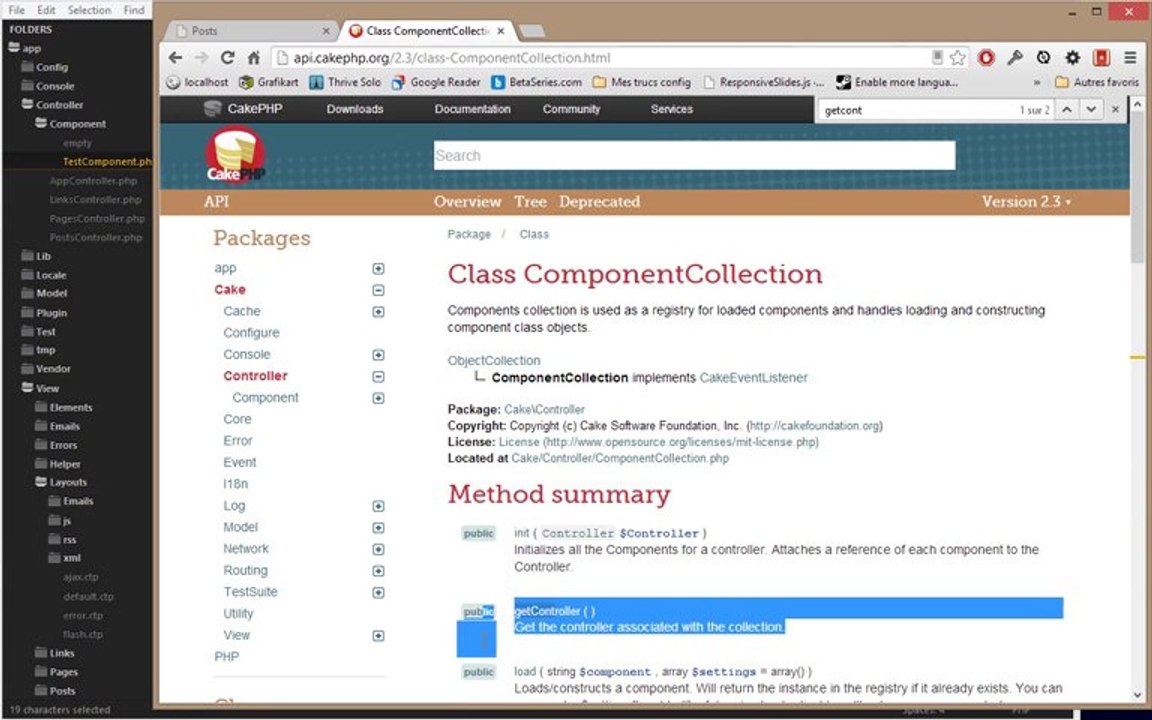Screen dimensions: 1152x720
Task: Go to browser home page icon
Action: pyautogui.click(x=253, y=58)
